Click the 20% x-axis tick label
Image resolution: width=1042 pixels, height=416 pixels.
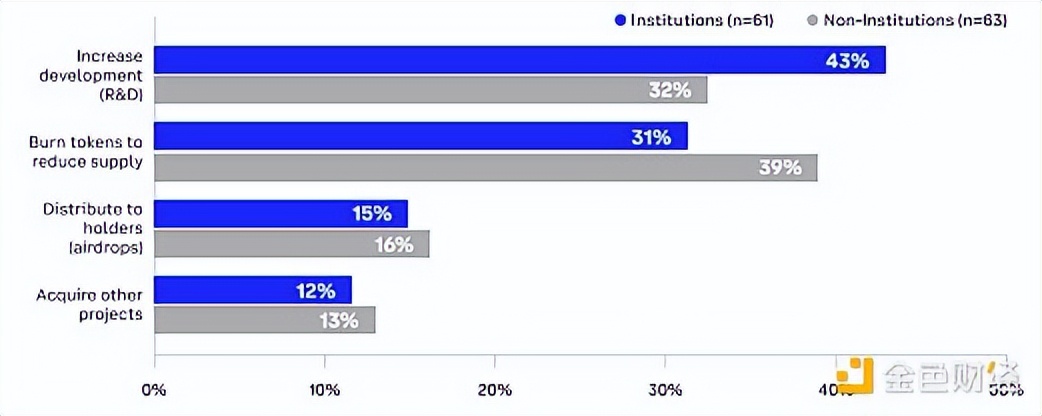[494, 388]
